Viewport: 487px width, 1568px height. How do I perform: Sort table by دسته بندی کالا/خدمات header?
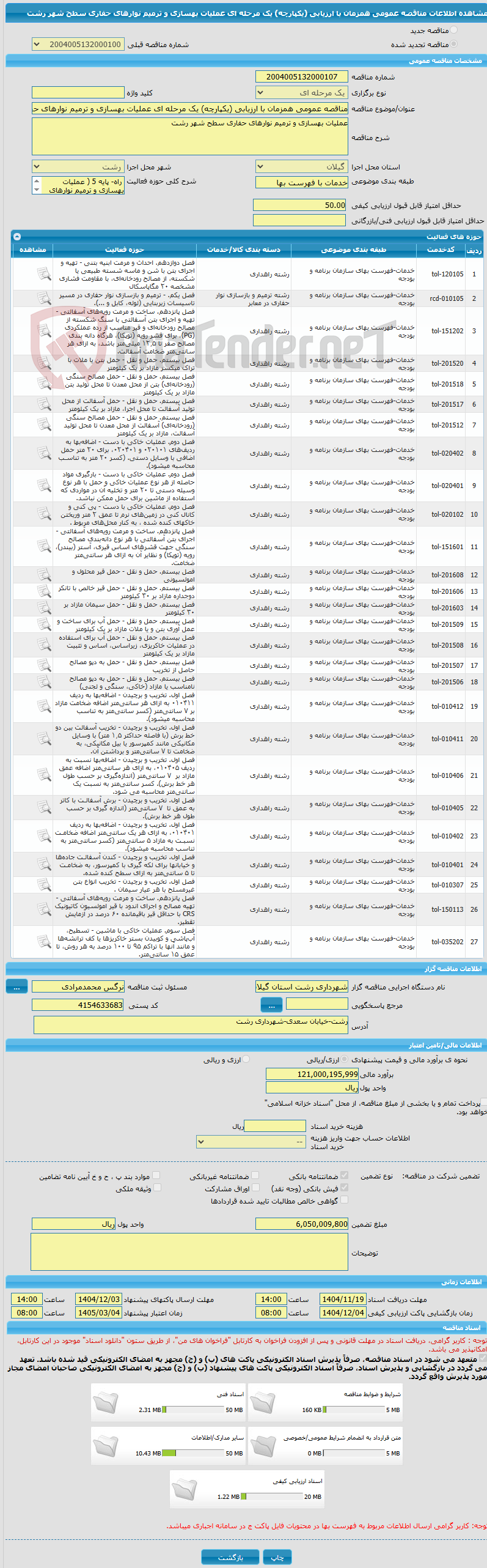pos(244,250)
